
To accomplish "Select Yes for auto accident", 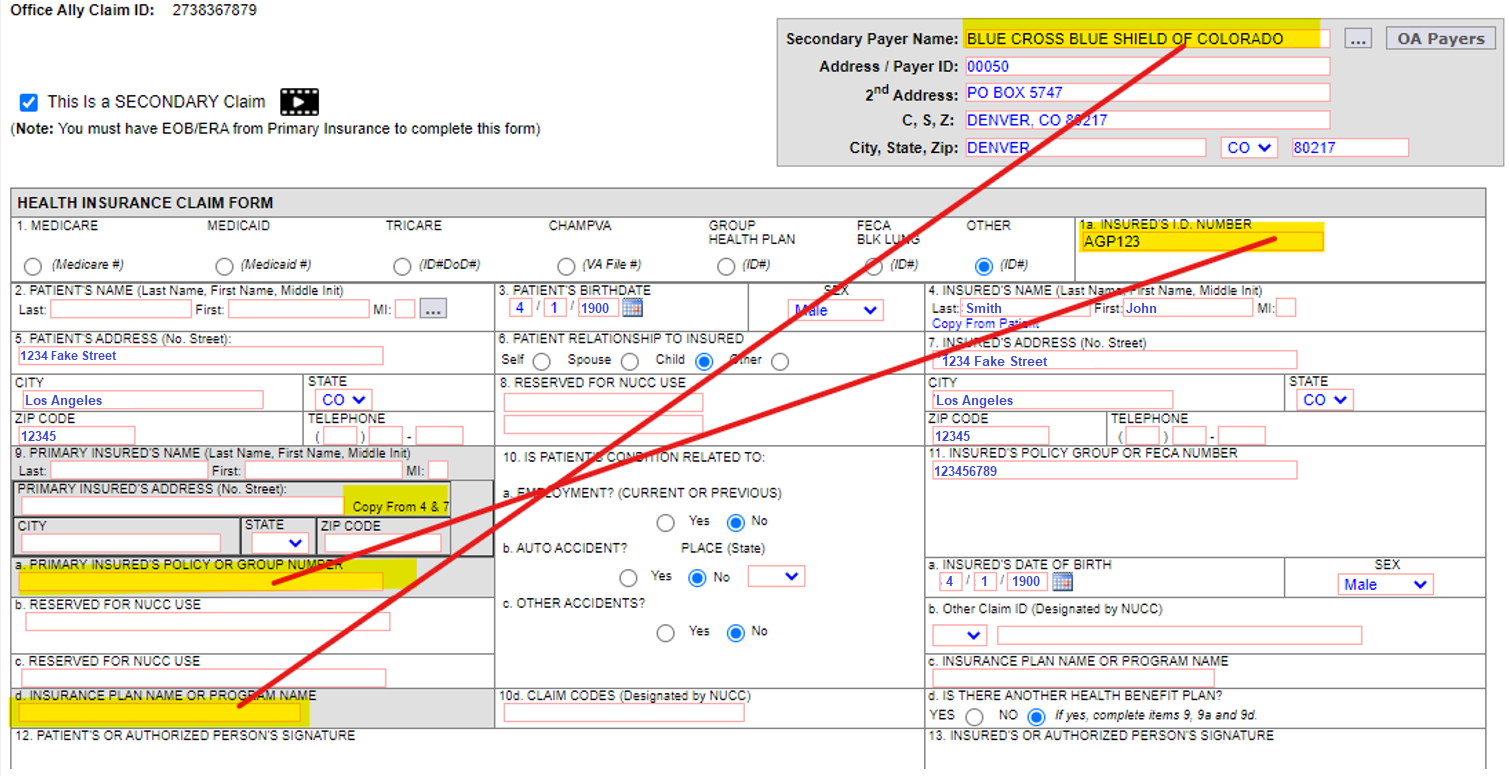I will point(628,576).
